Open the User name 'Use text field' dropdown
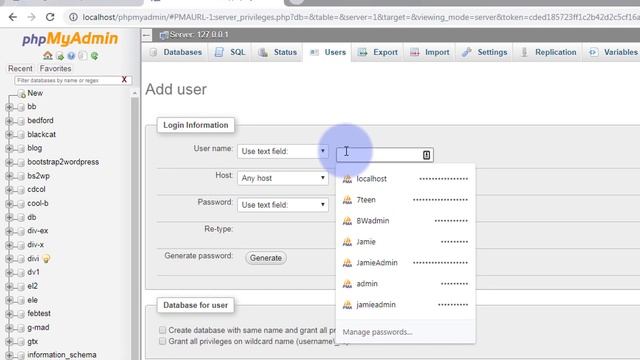This screenshot has height=360, width=640. [282, 151]
